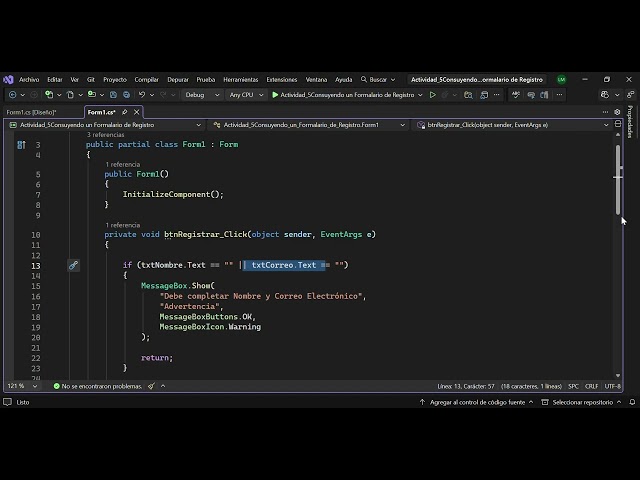Click the No se encontraron problemas indicator
Image resolution: width=640 pixels, height=480 pixels.
97,386
